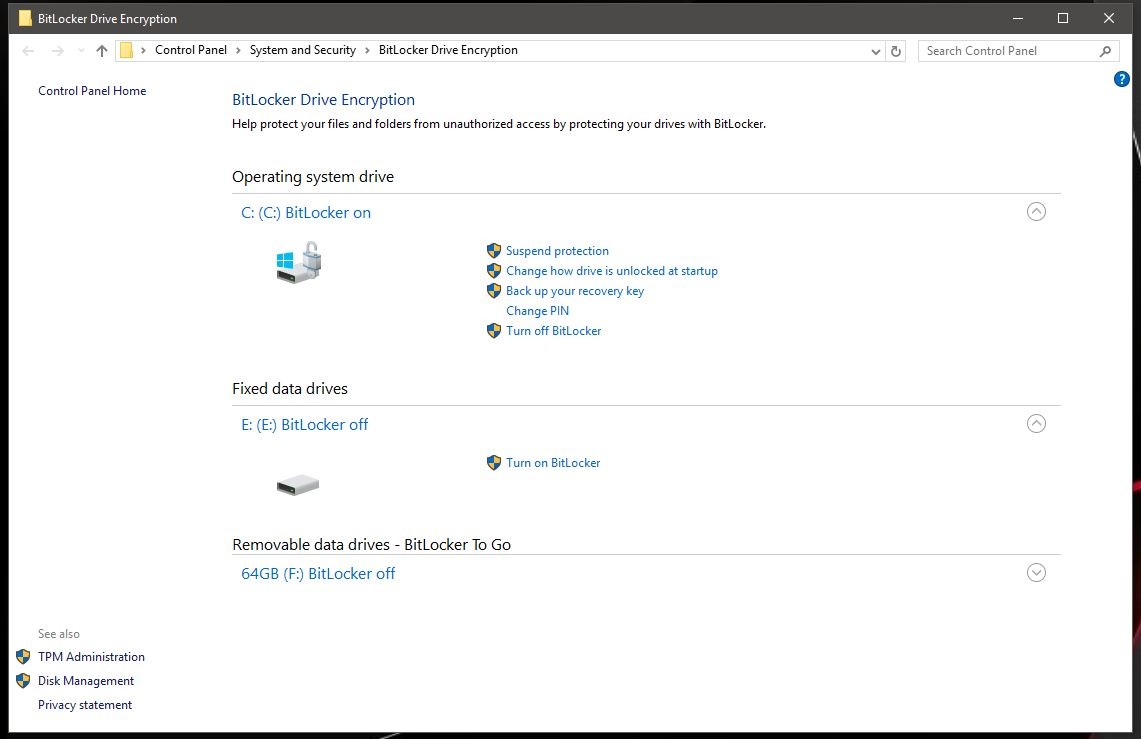This screenshot has width=1141, height=739.
Task: Open Change PIN link
Action: coord(537,311)
